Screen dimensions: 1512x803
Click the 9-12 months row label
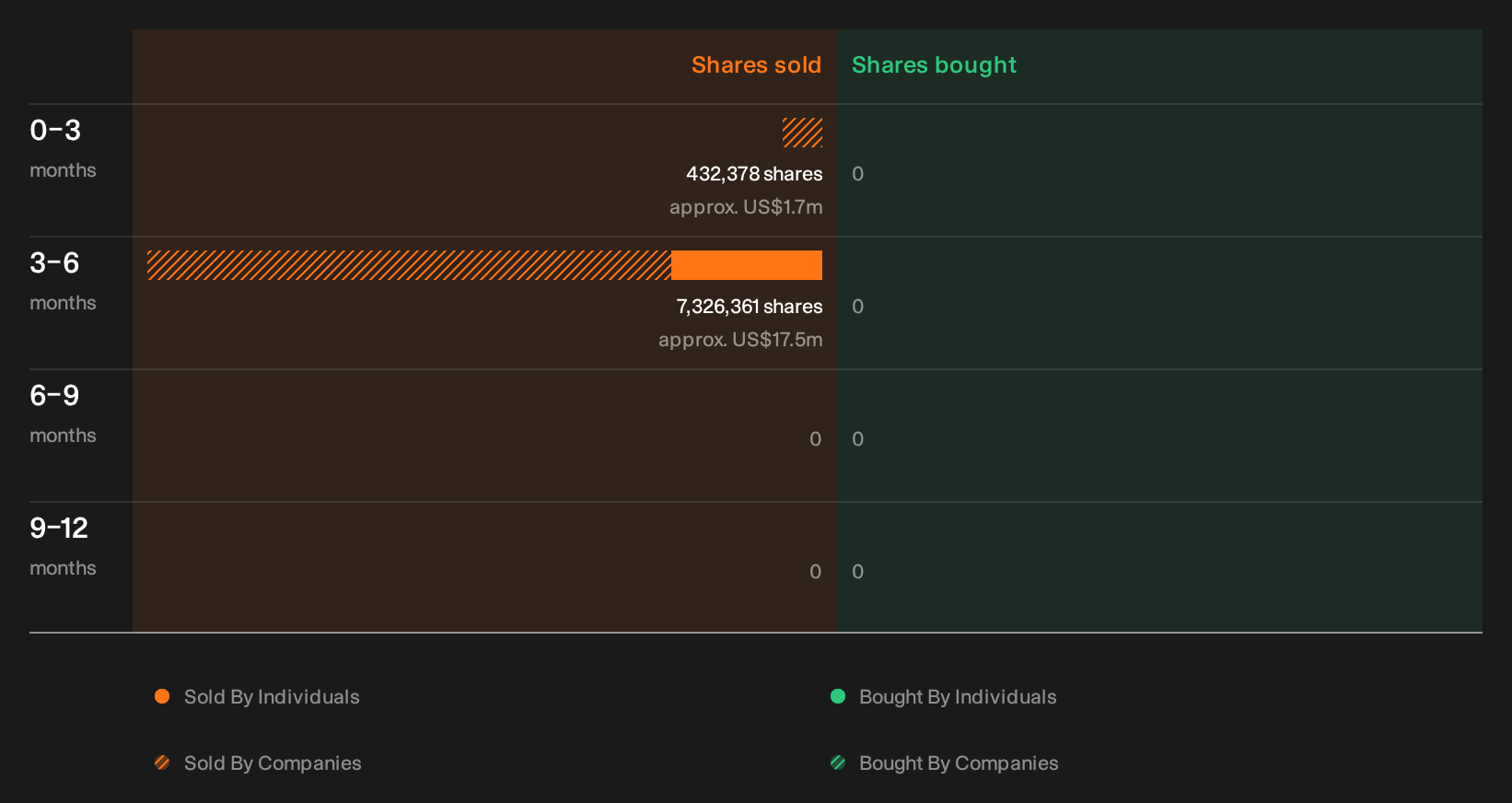pos(63,546)
